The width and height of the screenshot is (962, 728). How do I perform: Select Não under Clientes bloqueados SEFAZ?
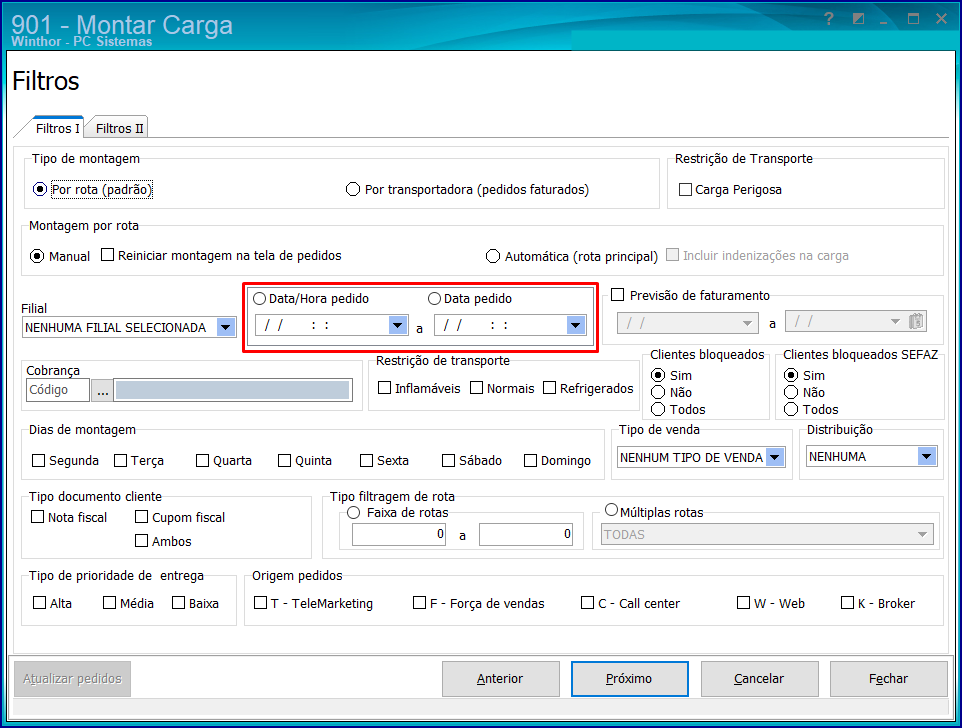point(791,392)
